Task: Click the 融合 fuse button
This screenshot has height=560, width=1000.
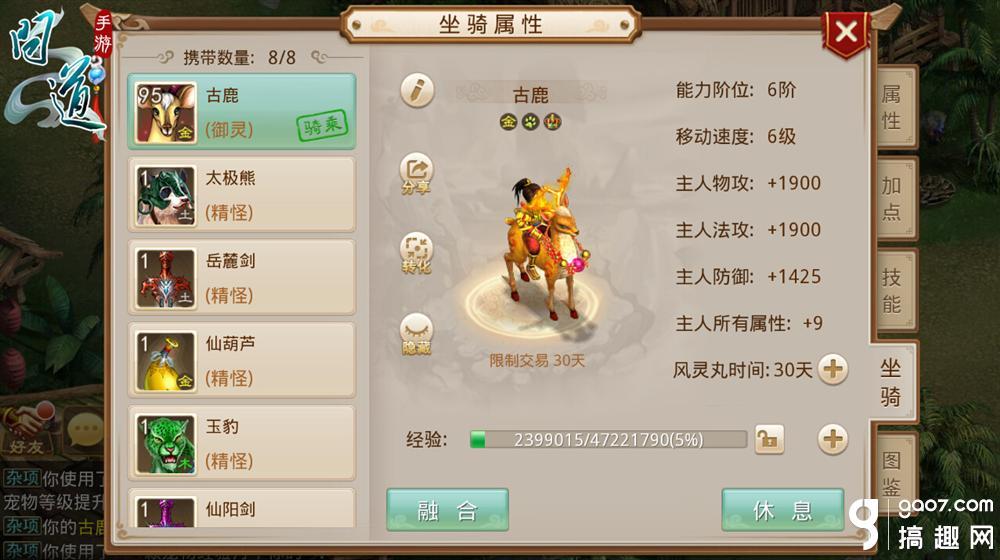Action: coord(448,510)
